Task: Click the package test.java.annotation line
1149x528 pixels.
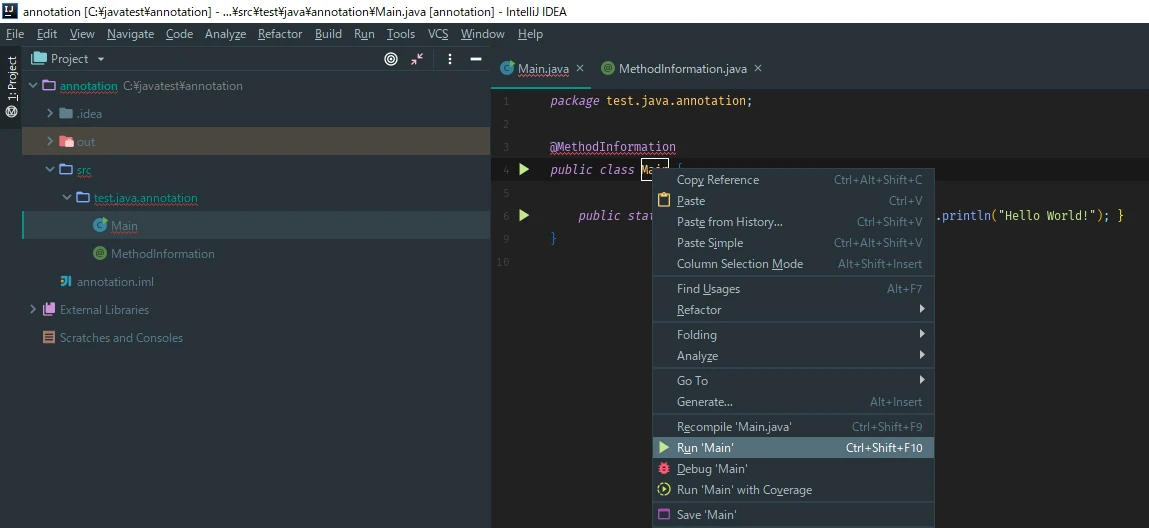Action: point(651,100)
